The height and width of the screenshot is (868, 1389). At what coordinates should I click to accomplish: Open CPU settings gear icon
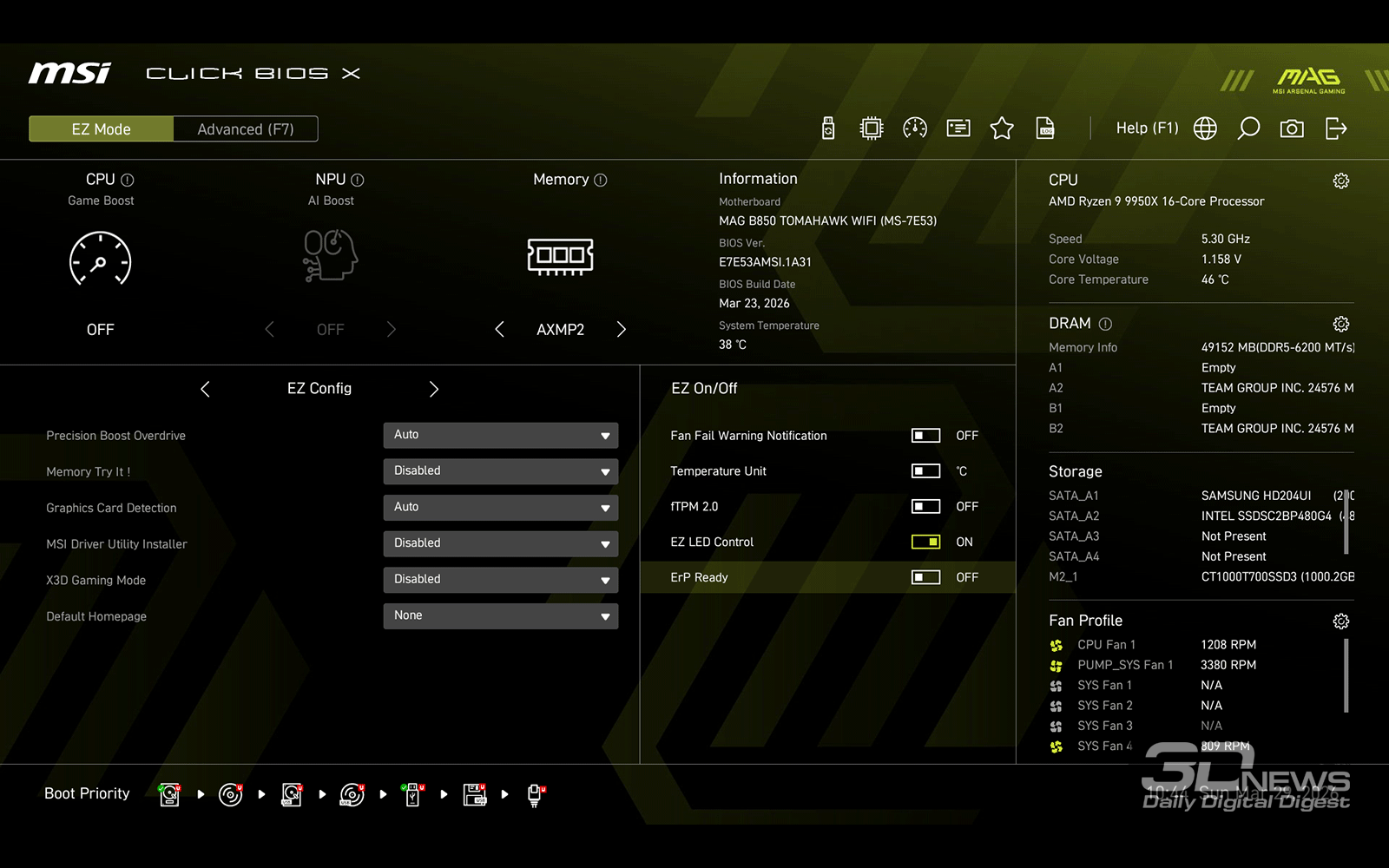(1341, 181)
